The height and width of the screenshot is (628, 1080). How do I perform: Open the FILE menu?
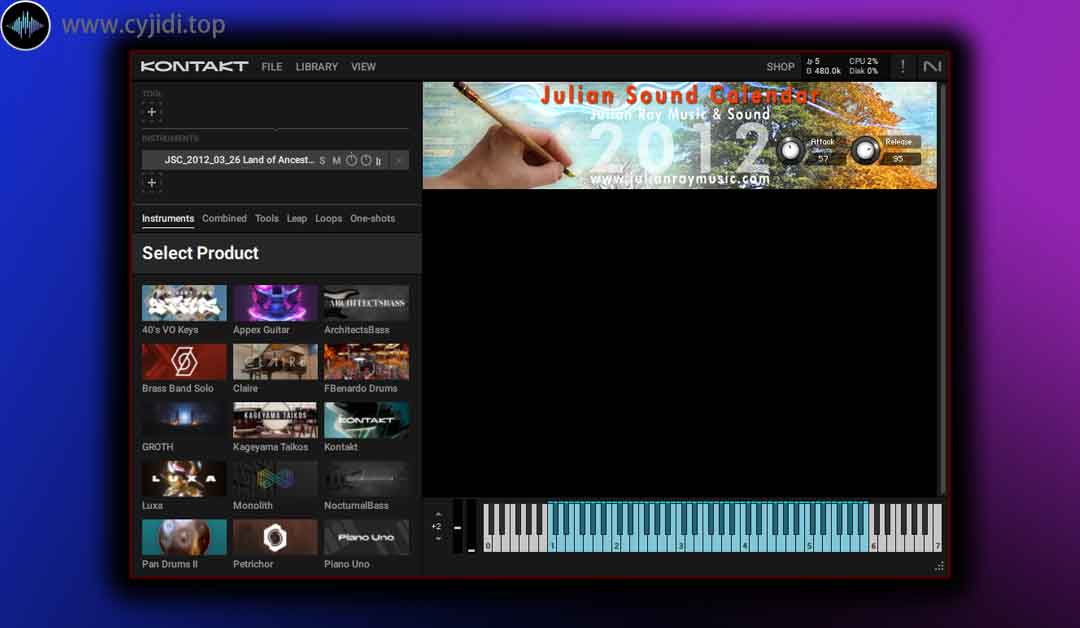tap(272, 67)
